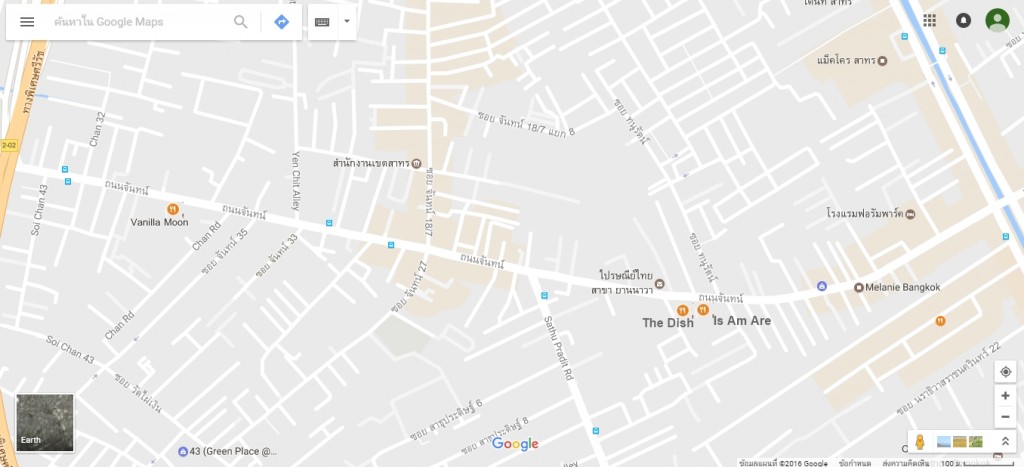Open the keyboard input tools dropdown arrow
The width and height of the screenshot is (1024, 467).
347,22
